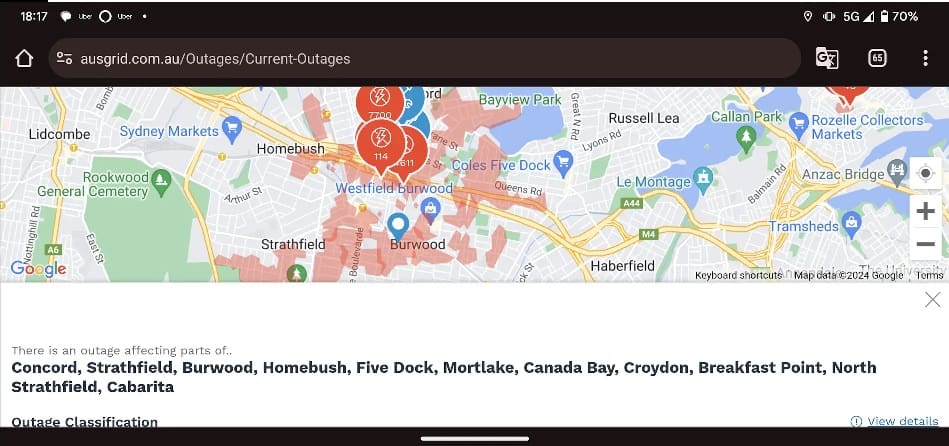
Task: Tap the Russell Lea suburb label
Action: coord(644,118)
